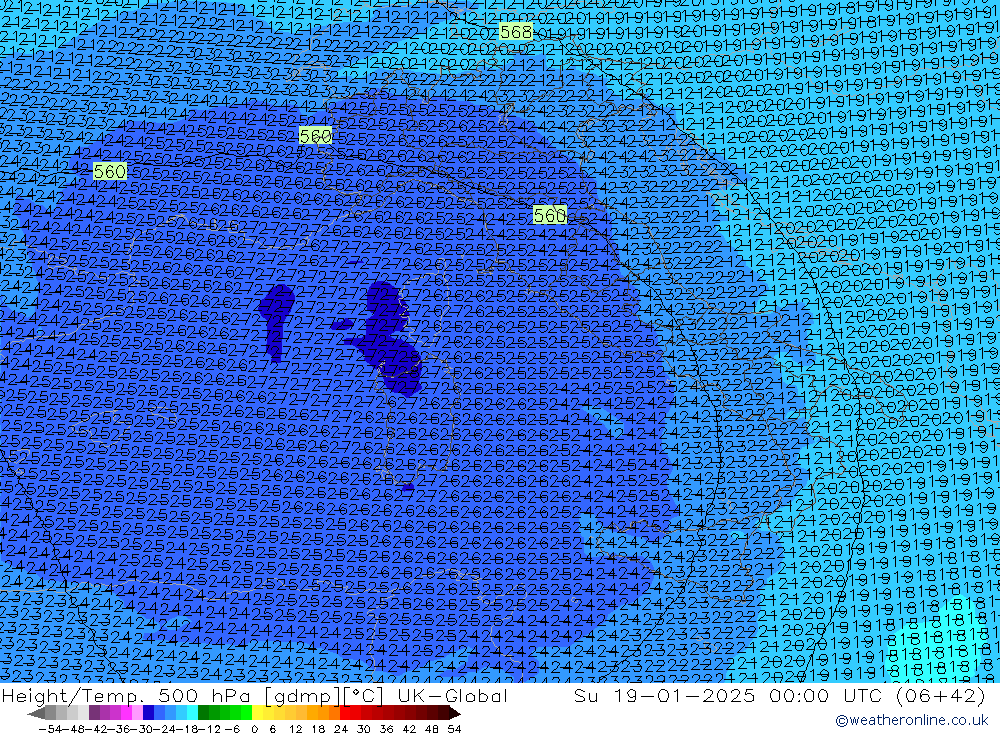Screen dimensions: 1000x733
Task: Pick the dark blue -30 legend swatch
Action: [149, 713]
